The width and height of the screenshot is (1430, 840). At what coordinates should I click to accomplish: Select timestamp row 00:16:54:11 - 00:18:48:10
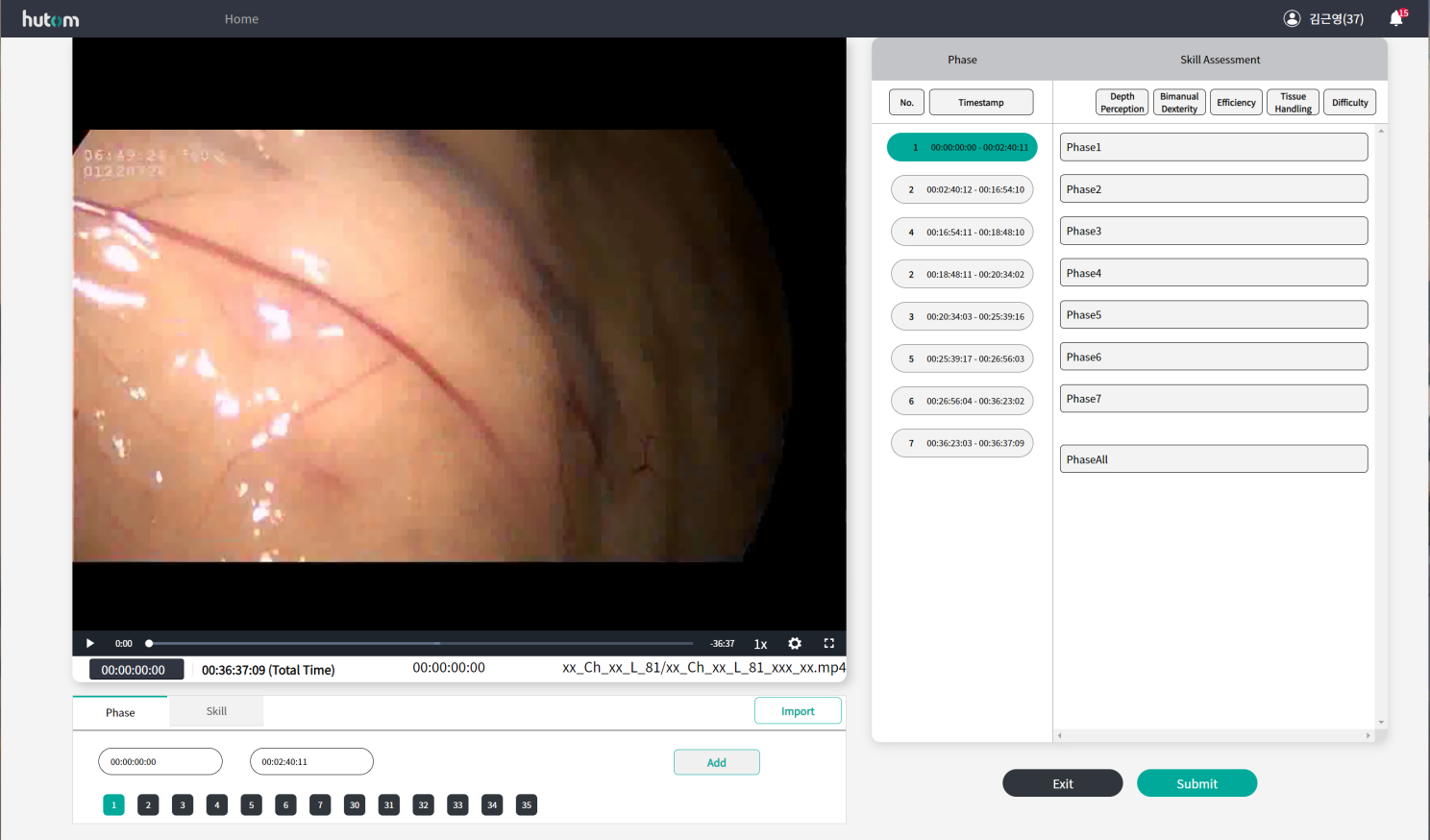(962, 232)
